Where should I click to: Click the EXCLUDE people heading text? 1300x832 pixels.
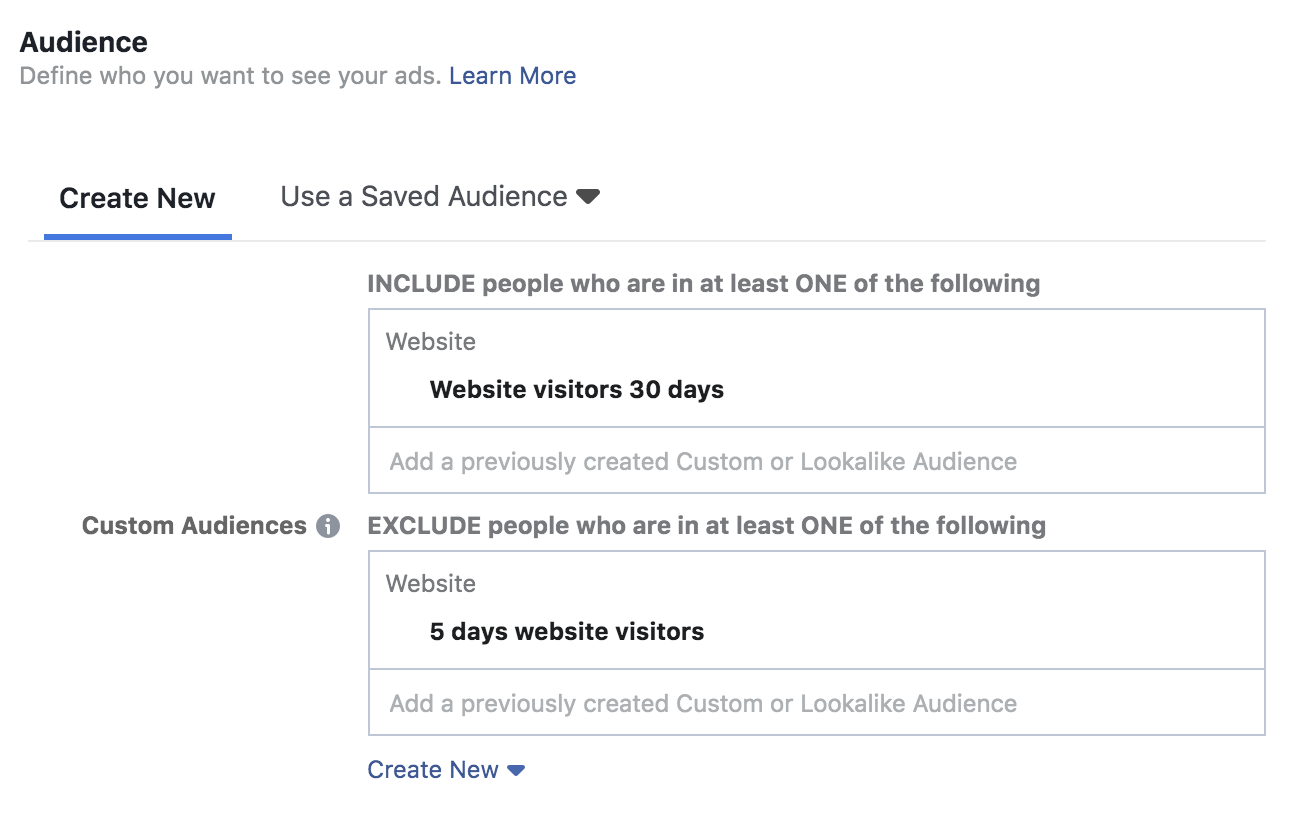click(x=707, y=526)
